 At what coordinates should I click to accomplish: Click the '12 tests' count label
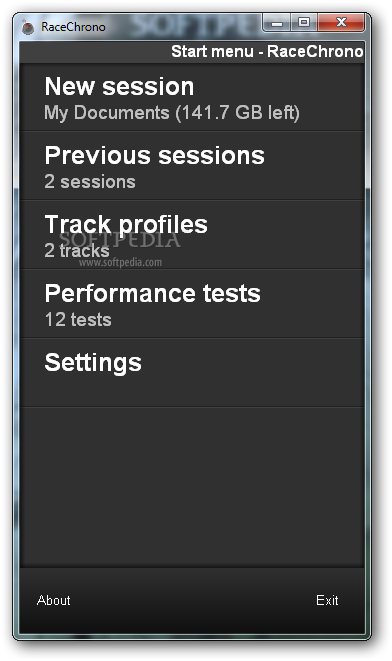[x=78, y=320]
